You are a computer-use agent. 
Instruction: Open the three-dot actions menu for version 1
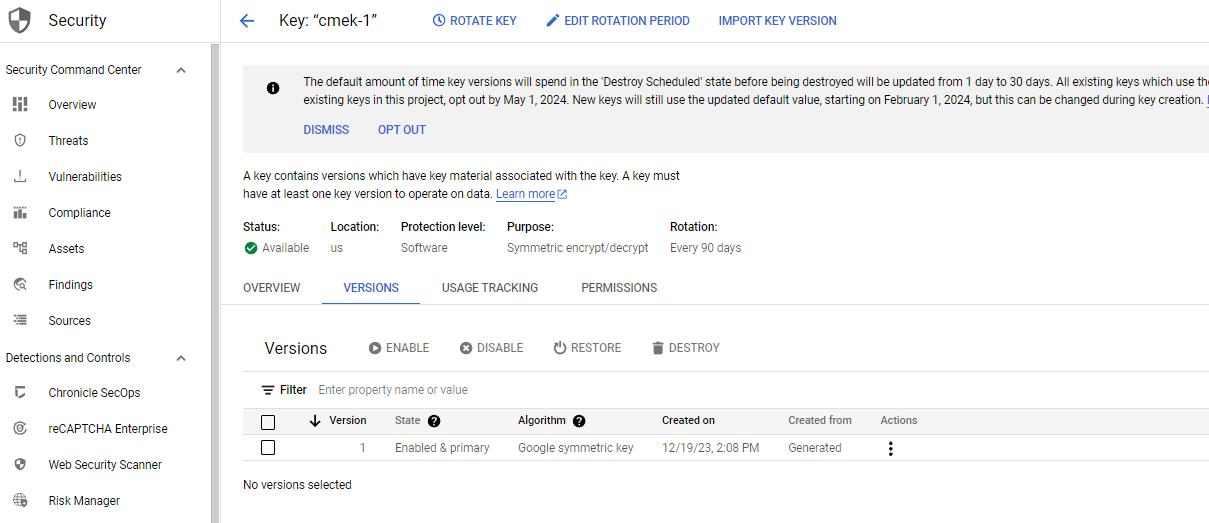(x=890, y=448)
